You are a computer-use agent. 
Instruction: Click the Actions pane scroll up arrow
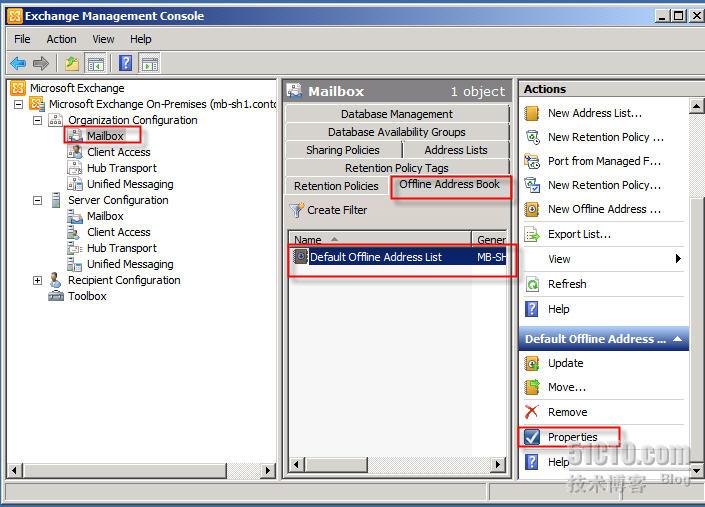pos(696,107)
